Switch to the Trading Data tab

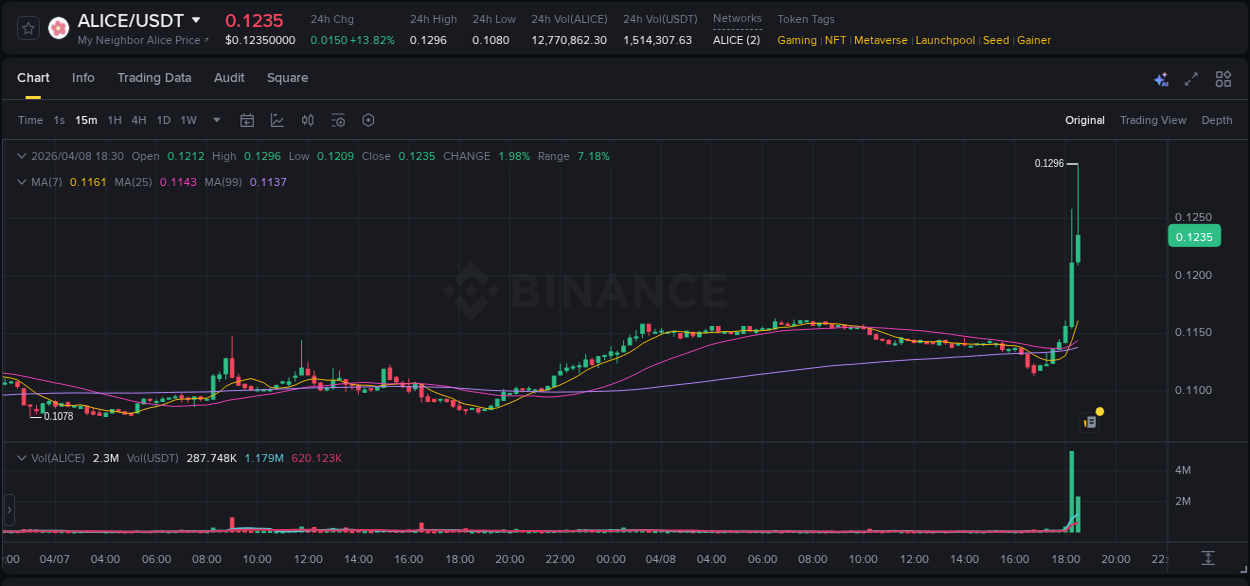click(154, 77)
